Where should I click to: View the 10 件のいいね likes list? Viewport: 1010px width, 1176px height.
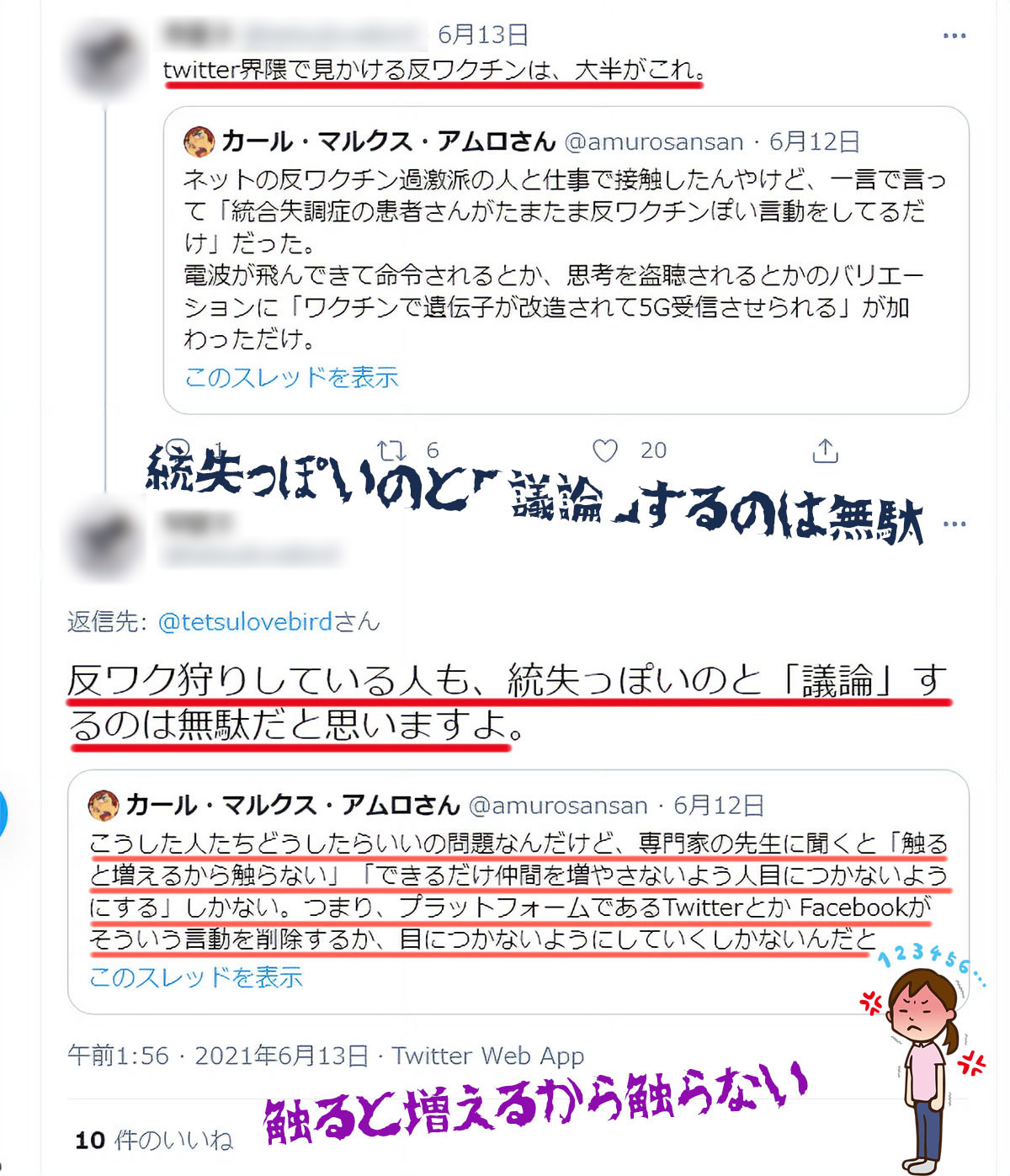(x=154, y=1141)
